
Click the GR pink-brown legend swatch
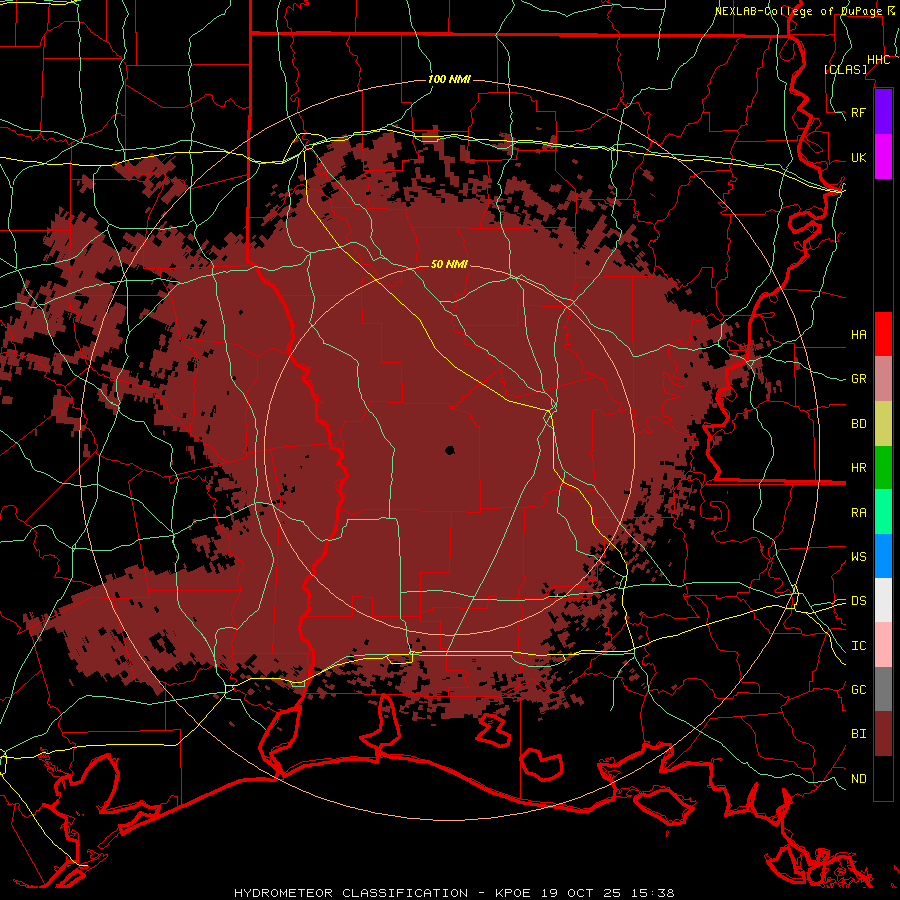pyautogui.click(x=883, y=379)
